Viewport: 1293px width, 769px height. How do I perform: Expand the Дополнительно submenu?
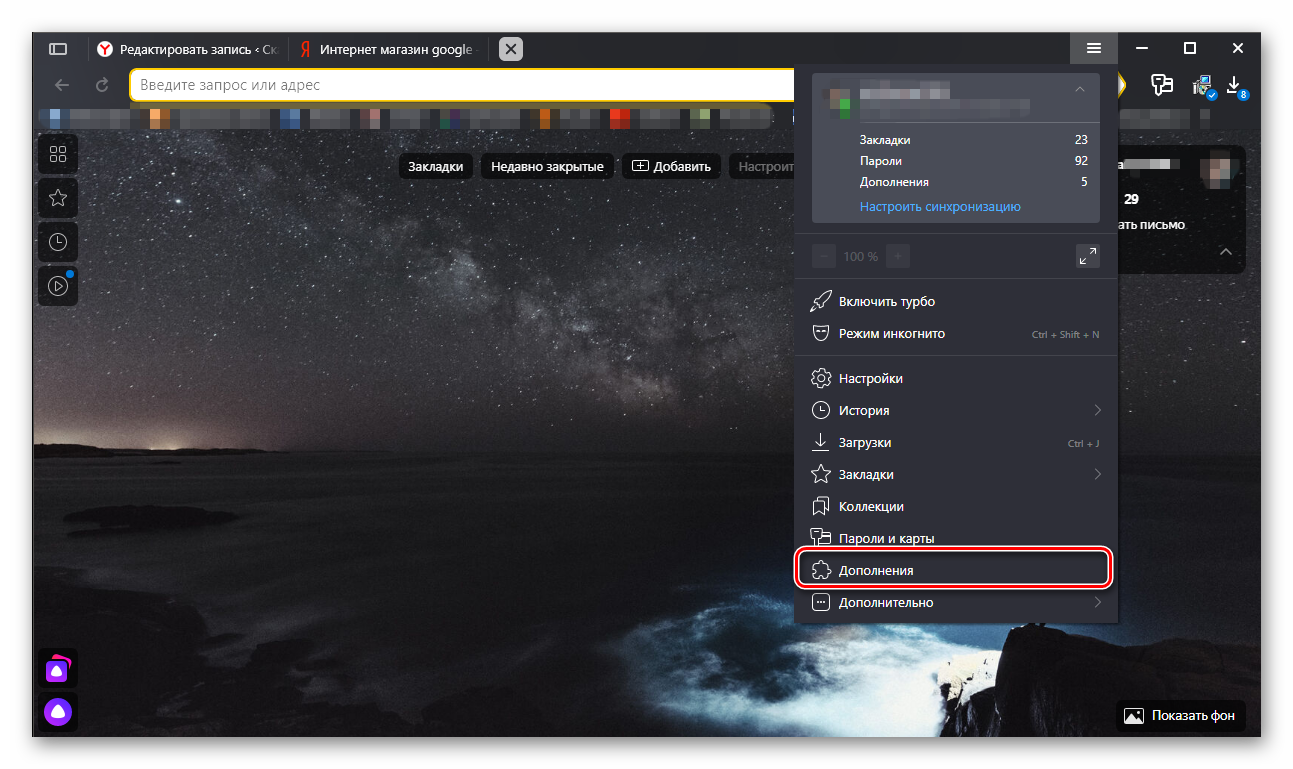(1097, 602)
